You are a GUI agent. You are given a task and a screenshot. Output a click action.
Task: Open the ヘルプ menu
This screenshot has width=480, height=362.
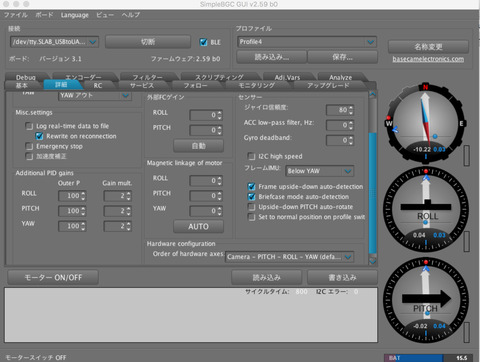131,15
